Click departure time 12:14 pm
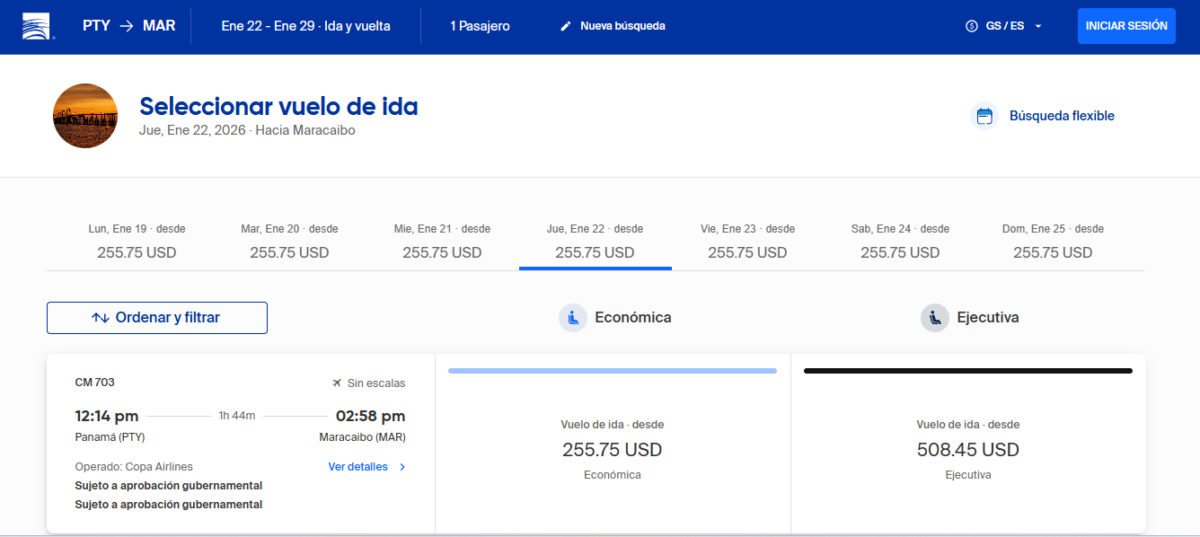 tap(107, 416)
